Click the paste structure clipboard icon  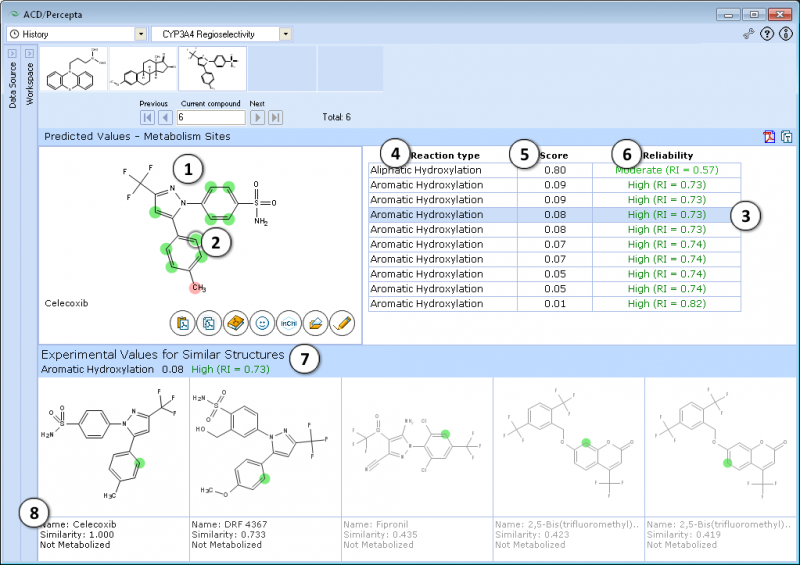tap(183, 322)
